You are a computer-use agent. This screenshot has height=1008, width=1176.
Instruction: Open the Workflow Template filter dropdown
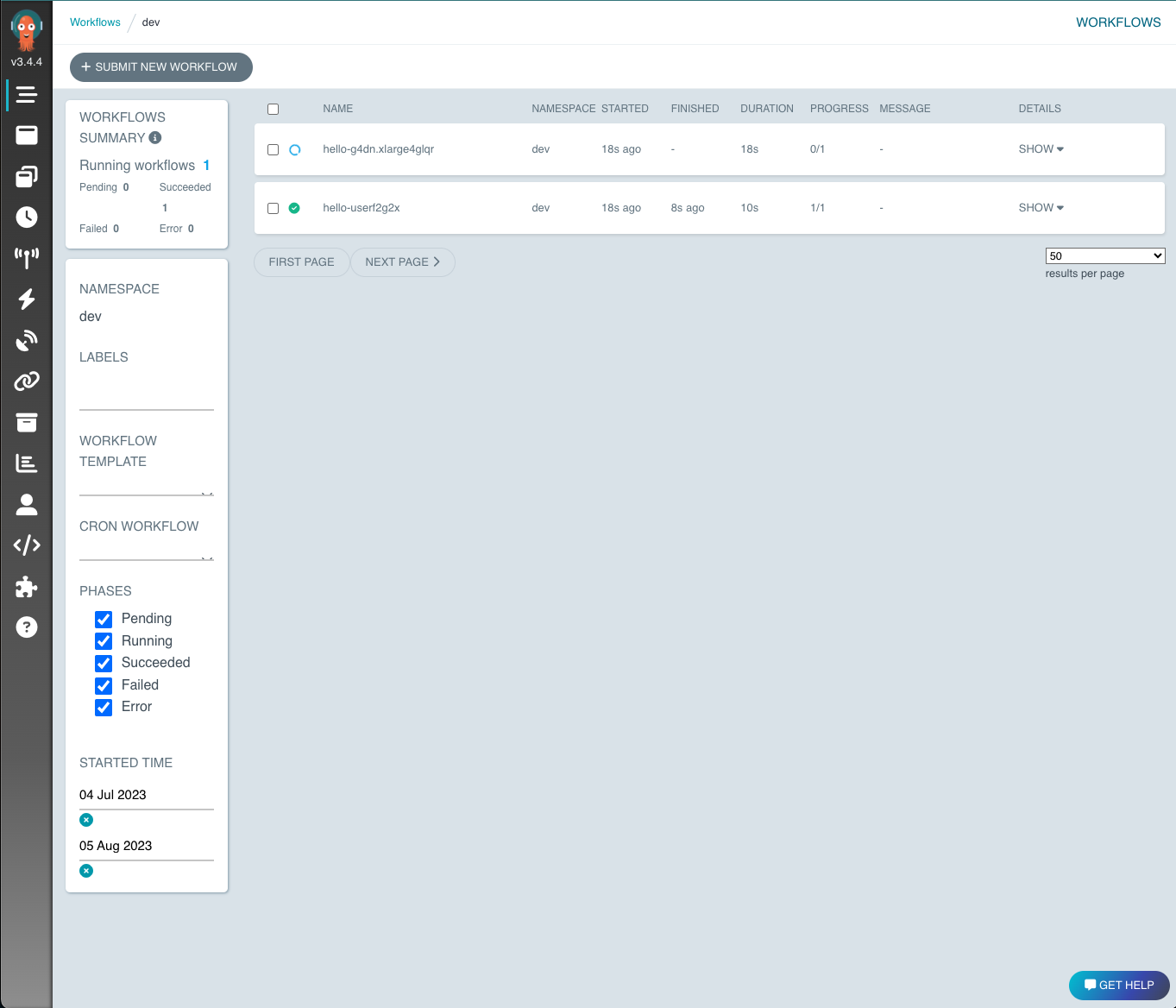(x=146, y=488)
